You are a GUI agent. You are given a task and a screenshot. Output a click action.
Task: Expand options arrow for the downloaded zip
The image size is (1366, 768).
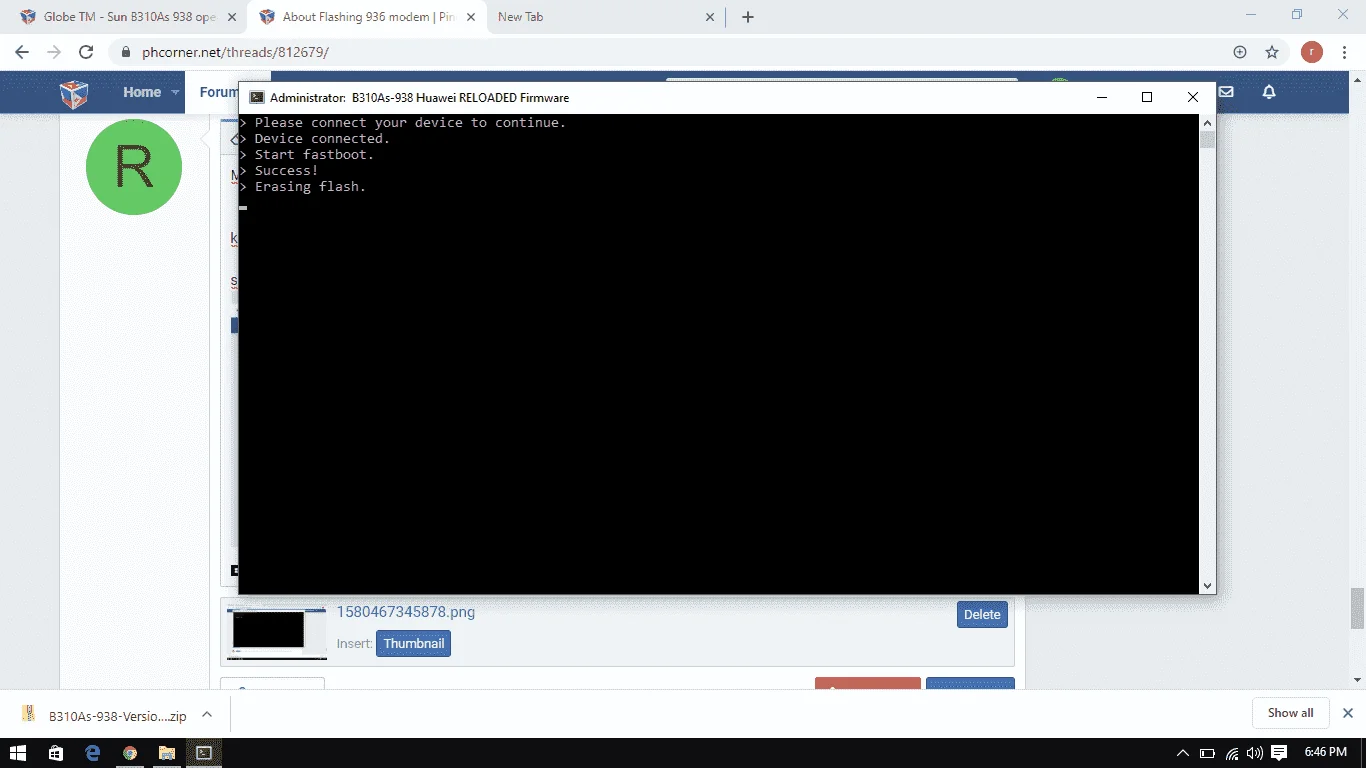click(207, 715)
